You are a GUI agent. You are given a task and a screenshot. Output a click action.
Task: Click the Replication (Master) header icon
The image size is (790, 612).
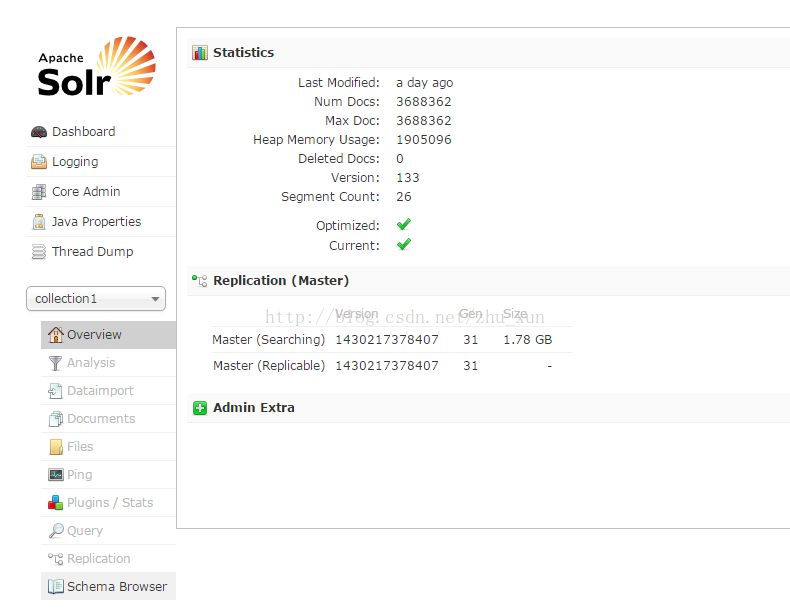tap(200, 281)
